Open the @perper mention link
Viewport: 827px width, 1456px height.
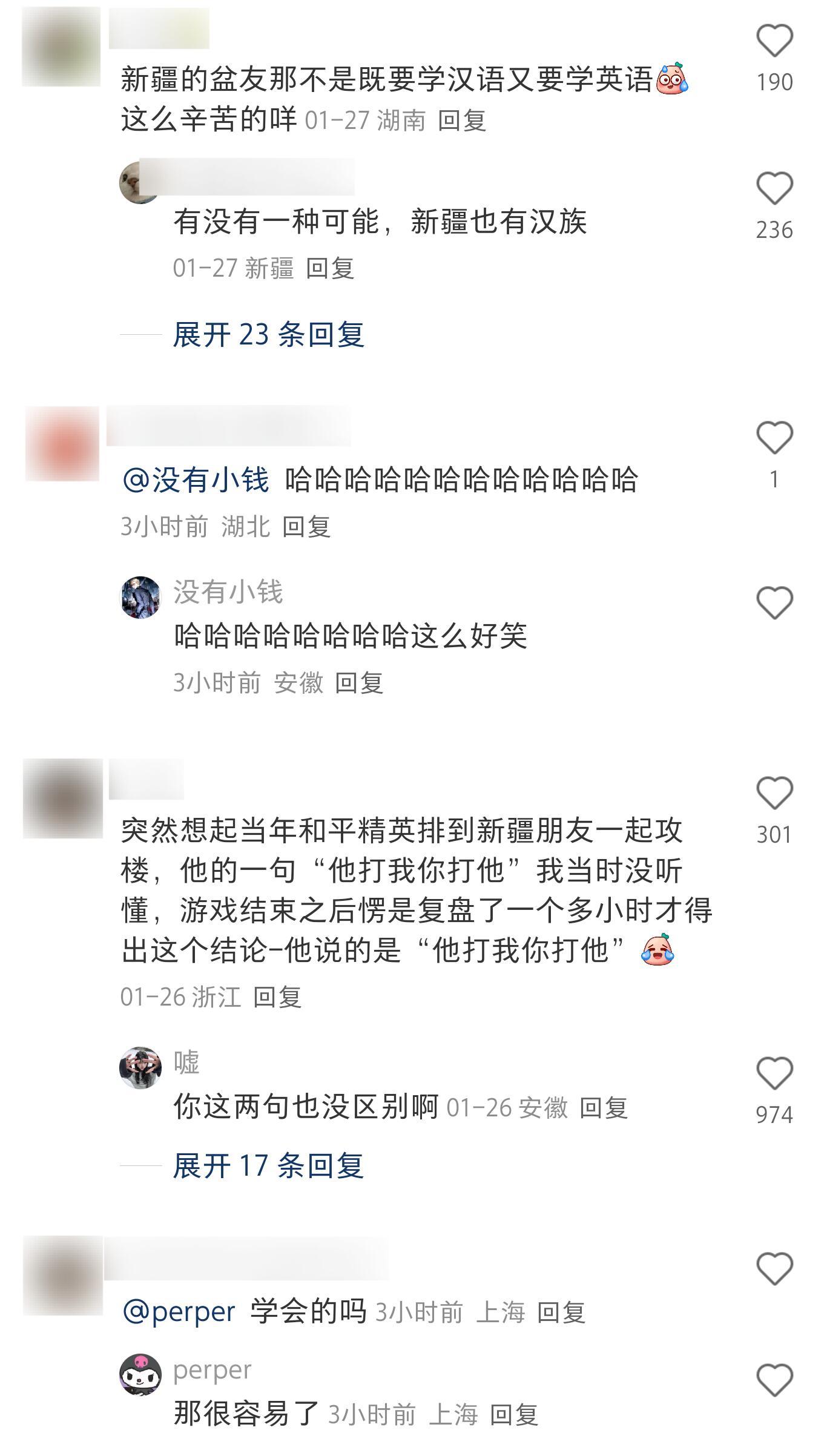179,1312
